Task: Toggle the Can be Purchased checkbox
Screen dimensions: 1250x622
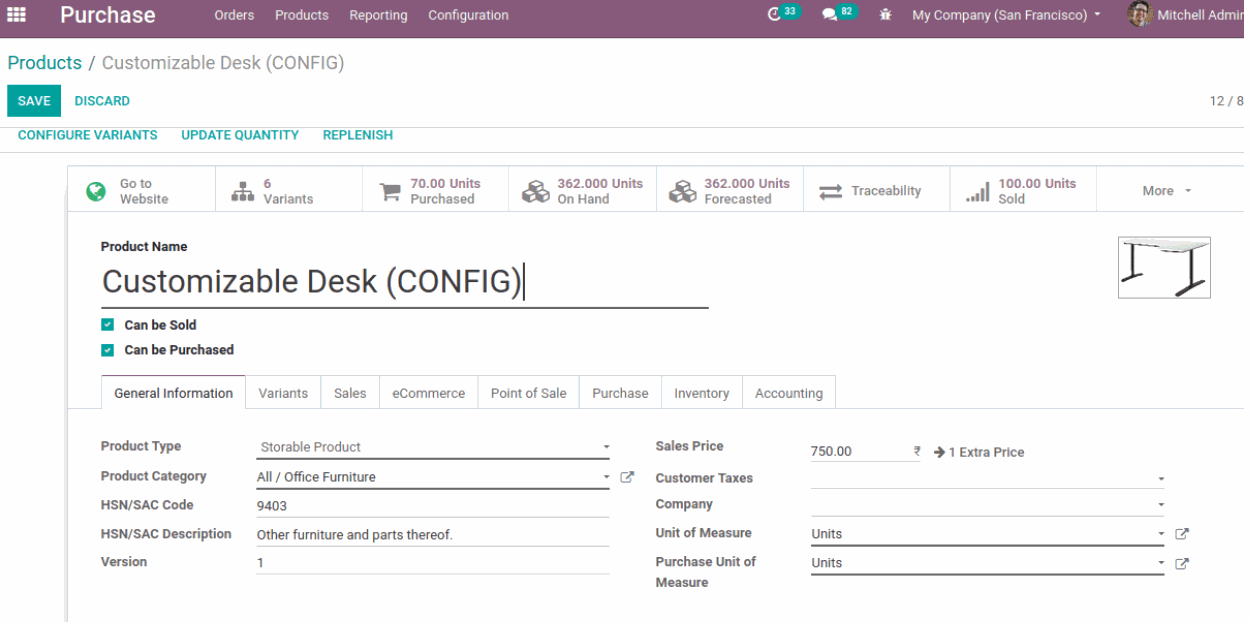Action: (108, 350)
